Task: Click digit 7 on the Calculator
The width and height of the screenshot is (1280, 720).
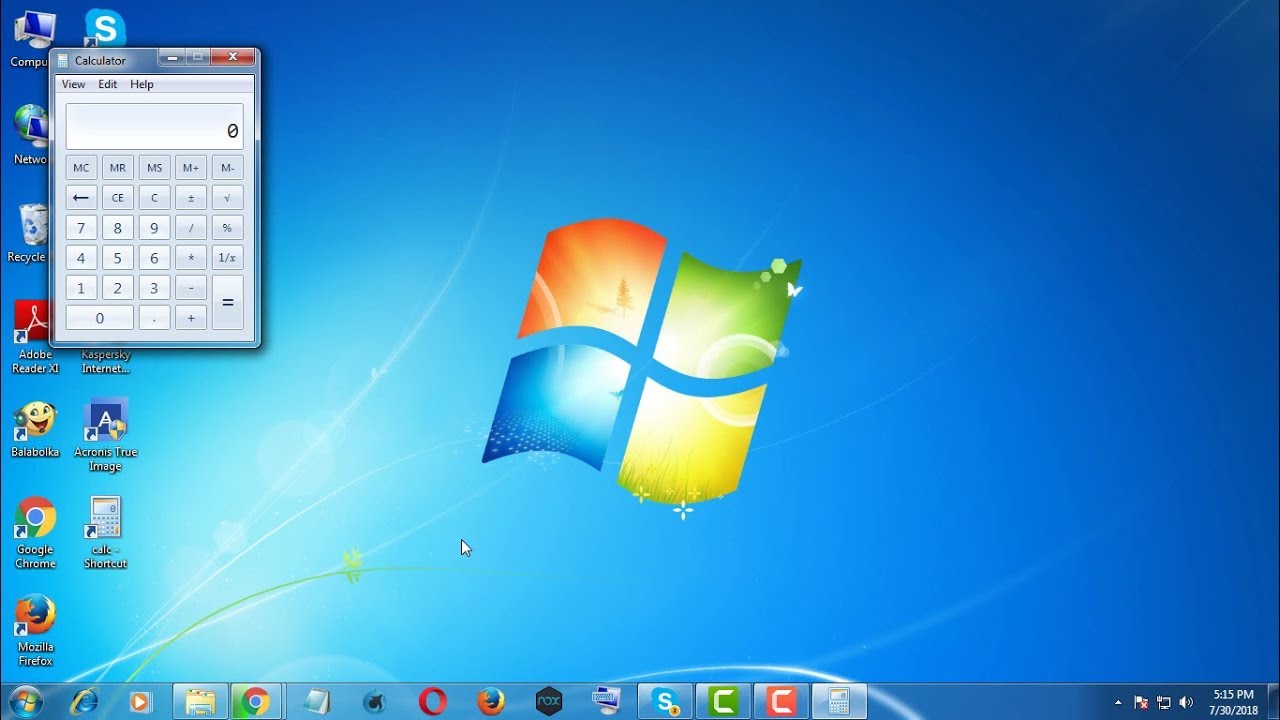Action: point(81,228)
